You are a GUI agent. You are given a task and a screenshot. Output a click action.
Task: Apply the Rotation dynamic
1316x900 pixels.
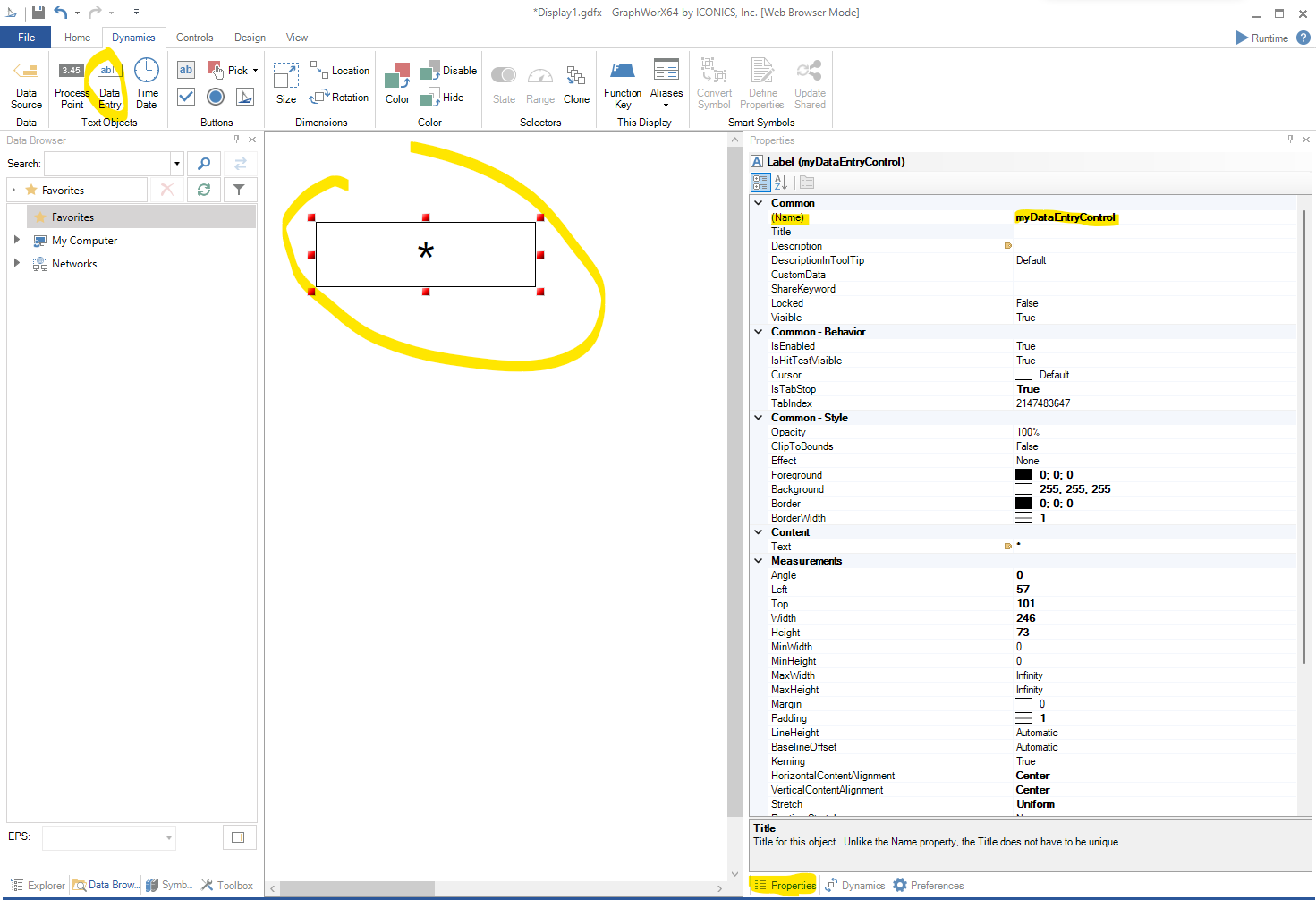pos(339,97)
